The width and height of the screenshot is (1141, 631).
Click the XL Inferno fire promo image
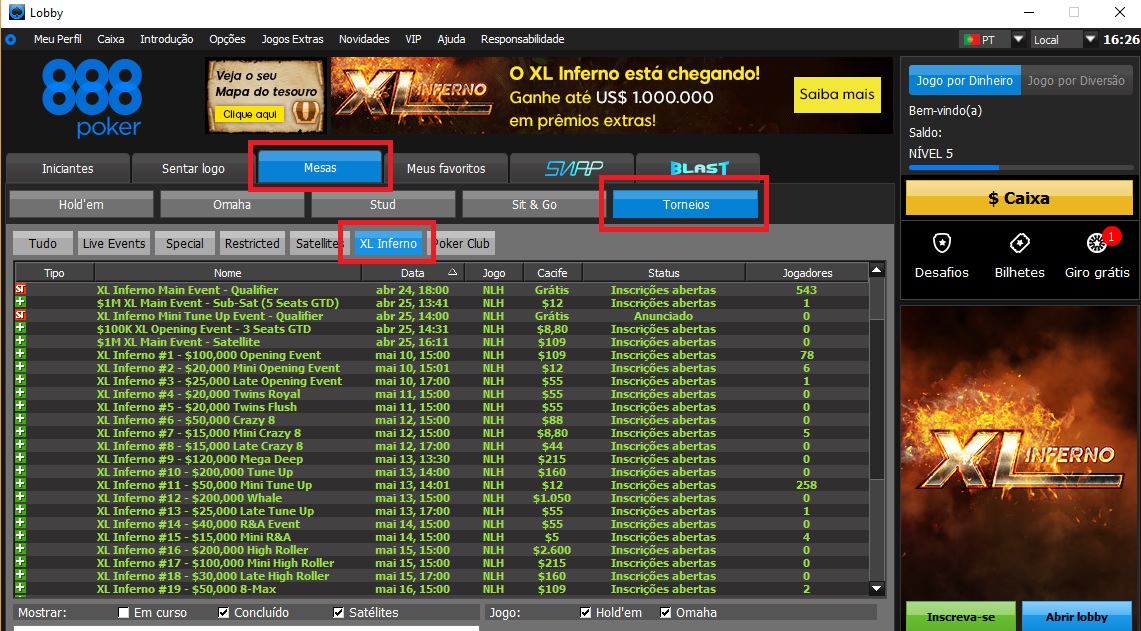(1019, 451)
